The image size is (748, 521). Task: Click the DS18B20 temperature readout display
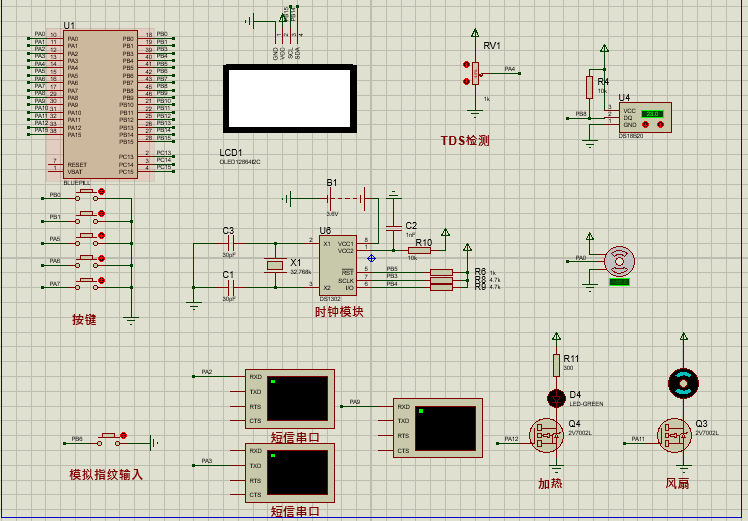tap(652, 114)
